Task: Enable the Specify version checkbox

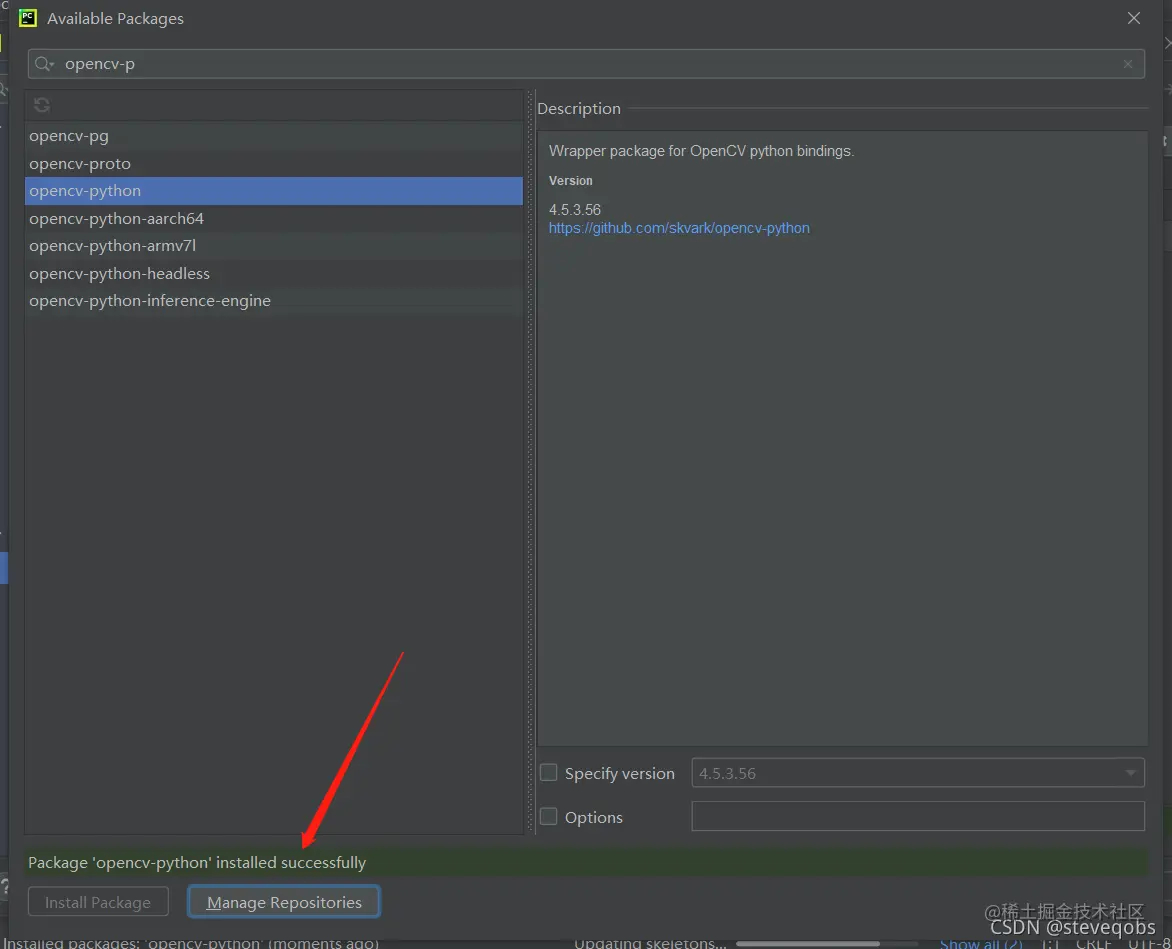Action: click(549, 773)
